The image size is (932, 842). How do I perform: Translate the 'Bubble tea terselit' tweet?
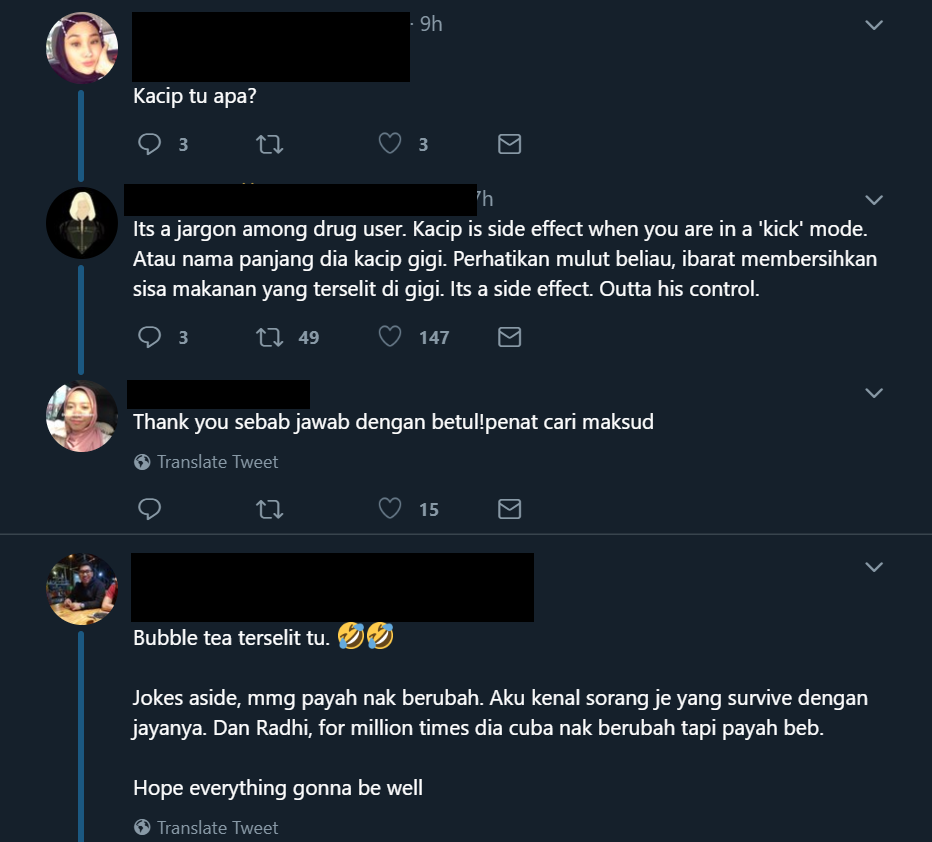[x=206, y=828]
